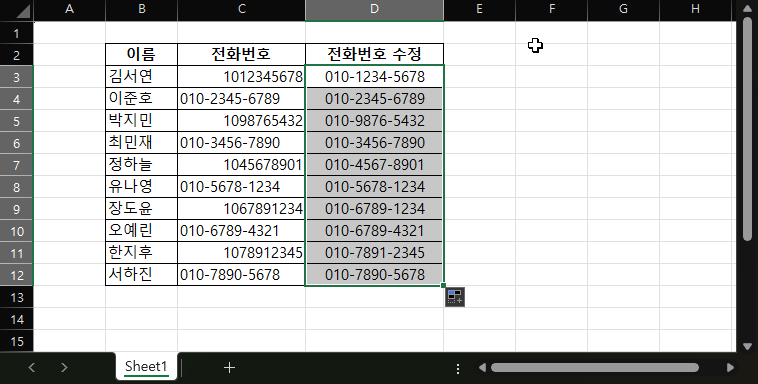Click cell containing 1078912345
Image resolution: width=758 pixels, height=384 pixels.
(x=242, y=252)
